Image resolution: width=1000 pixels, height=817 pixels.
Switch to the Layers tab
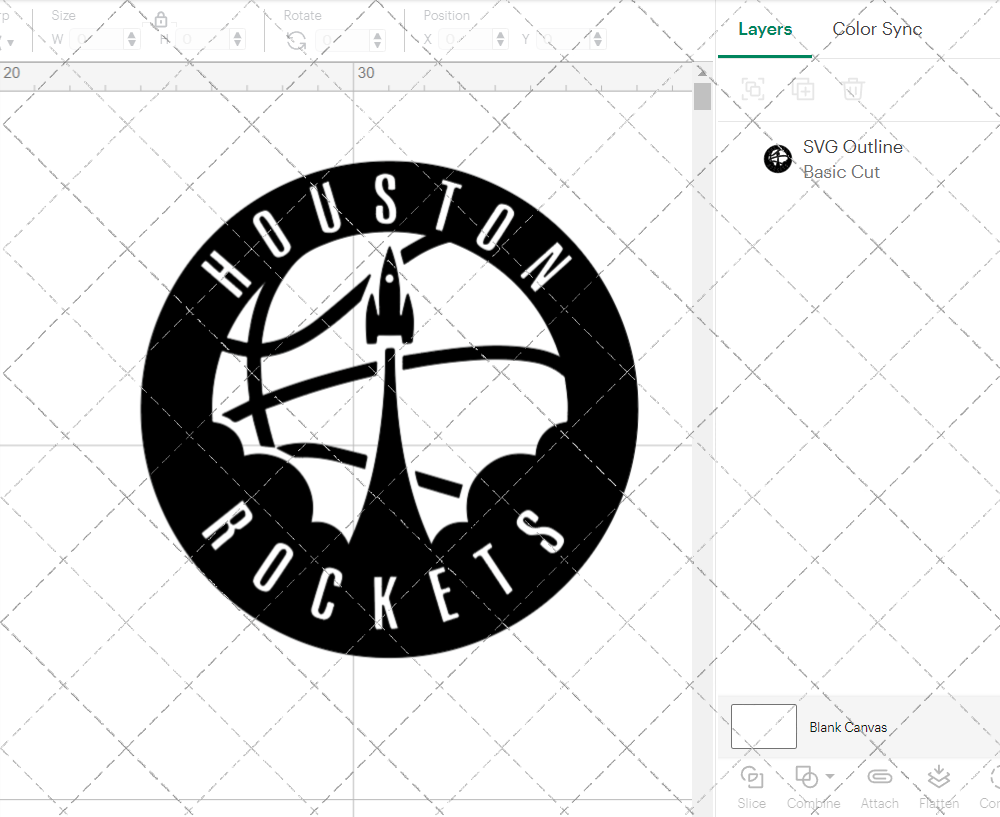click(764, 29)
